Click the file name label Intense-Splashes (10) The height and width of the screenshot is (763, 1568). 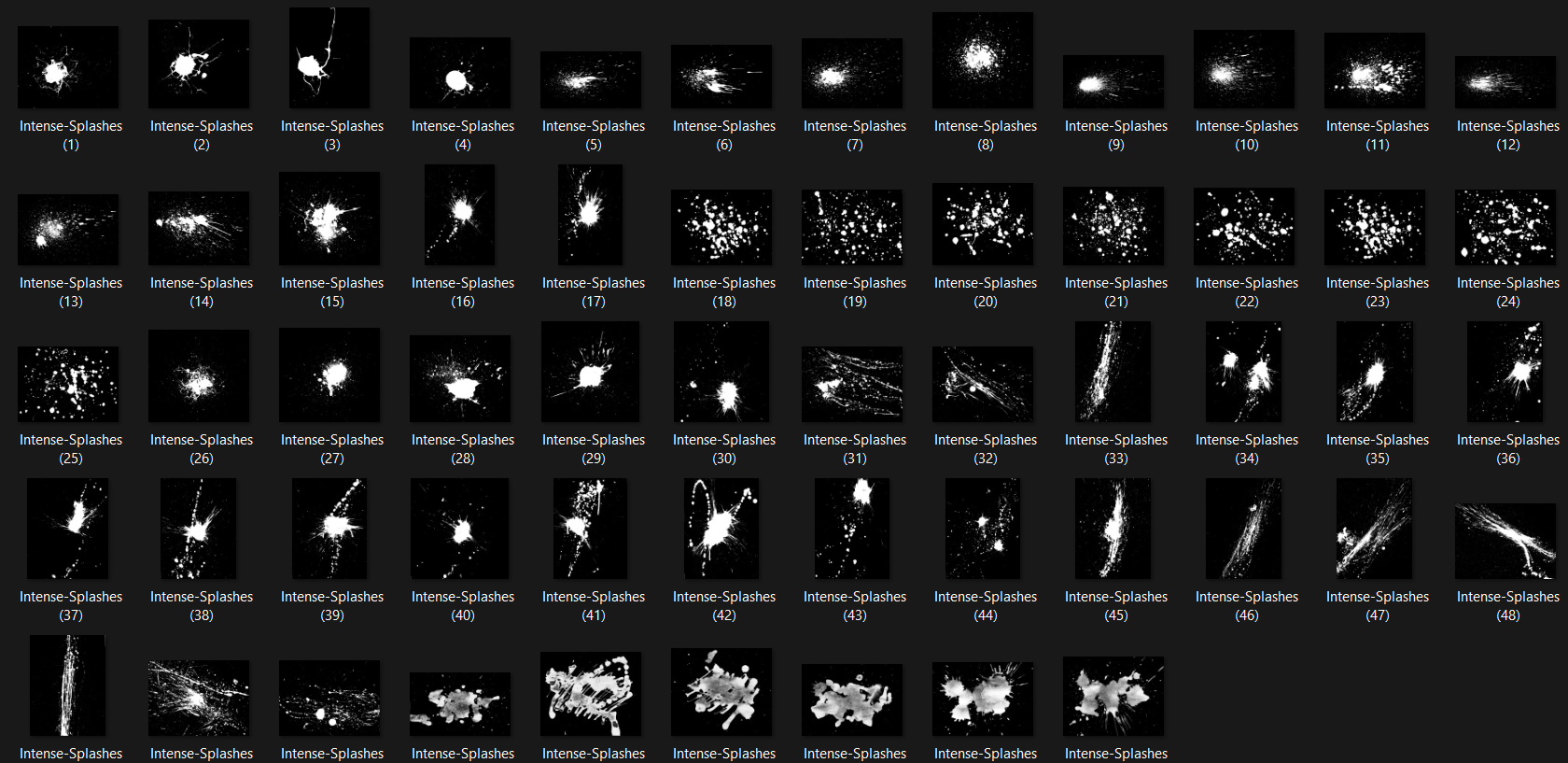click(x=1247, y=135)
